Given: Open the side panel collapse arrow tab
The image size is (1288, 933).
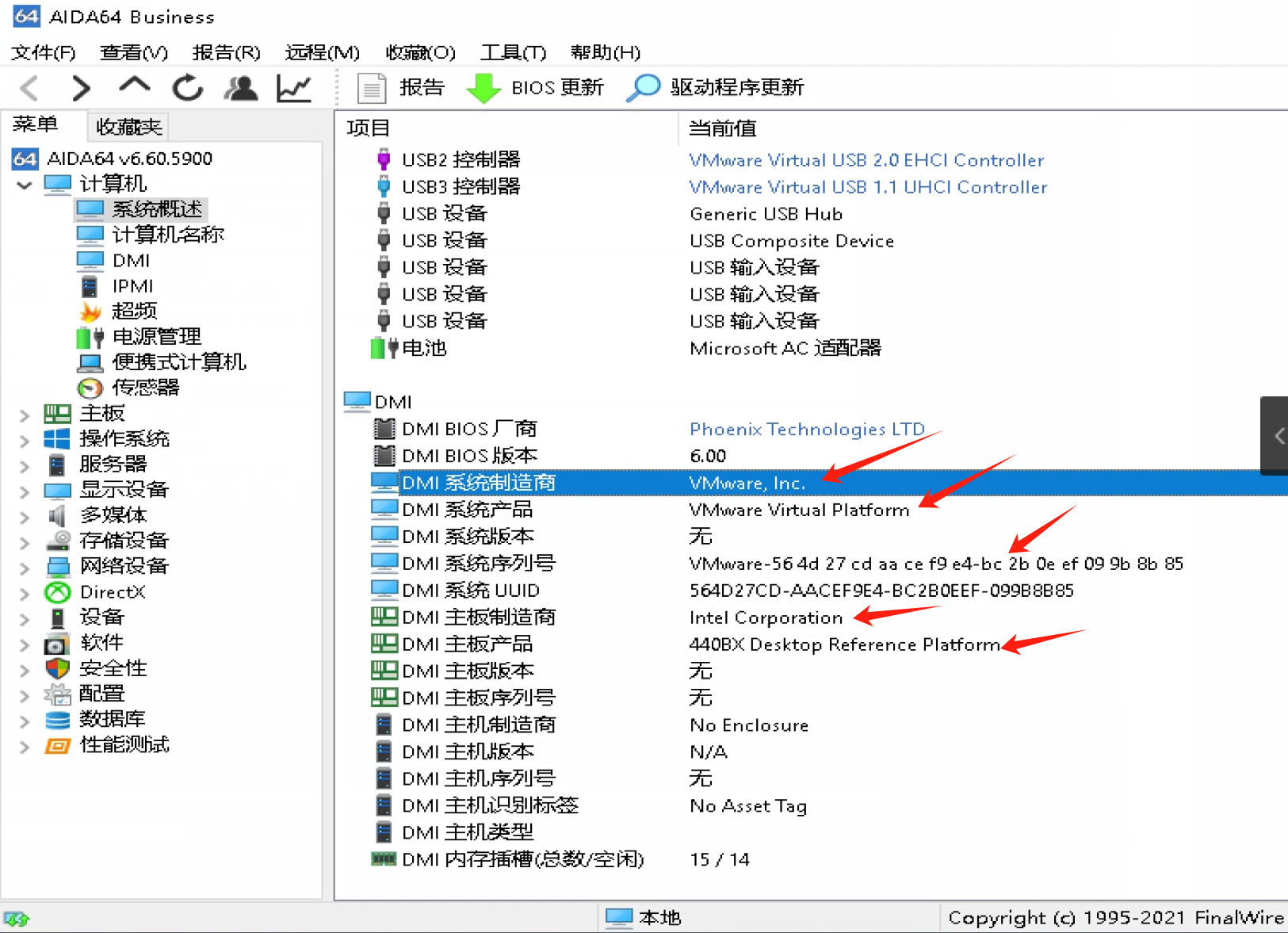Looking at the screenshot, I should 1275,435.
